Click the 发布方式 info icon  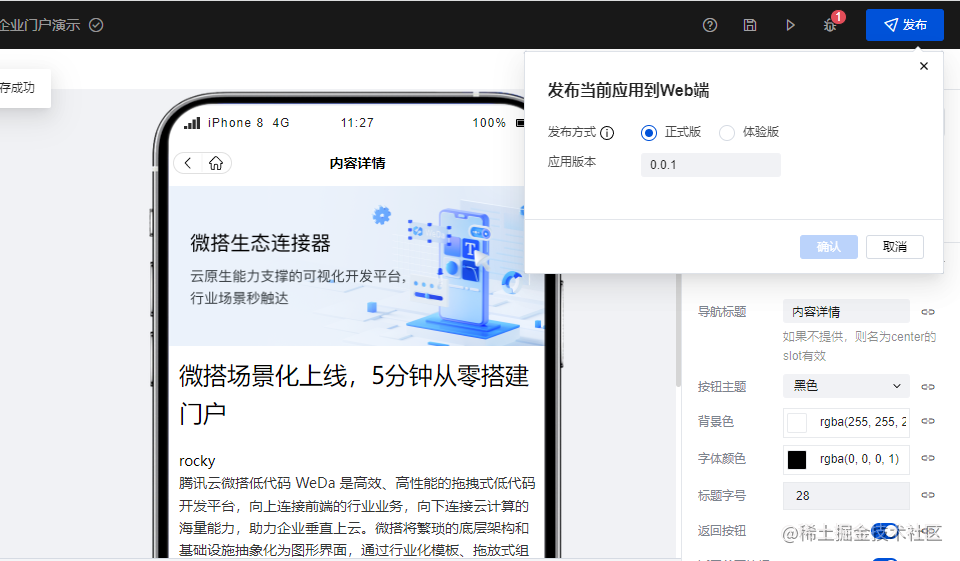[x=607, y=133]
